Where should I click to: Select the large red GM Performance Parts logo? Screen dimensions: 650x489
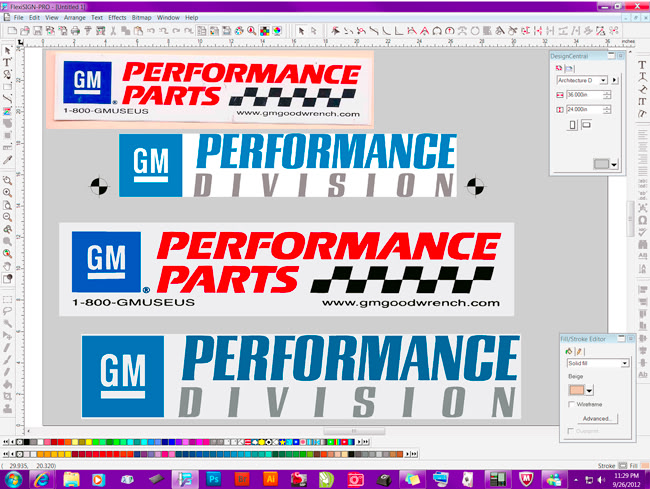pyautogui.click(x=286, y=269)
